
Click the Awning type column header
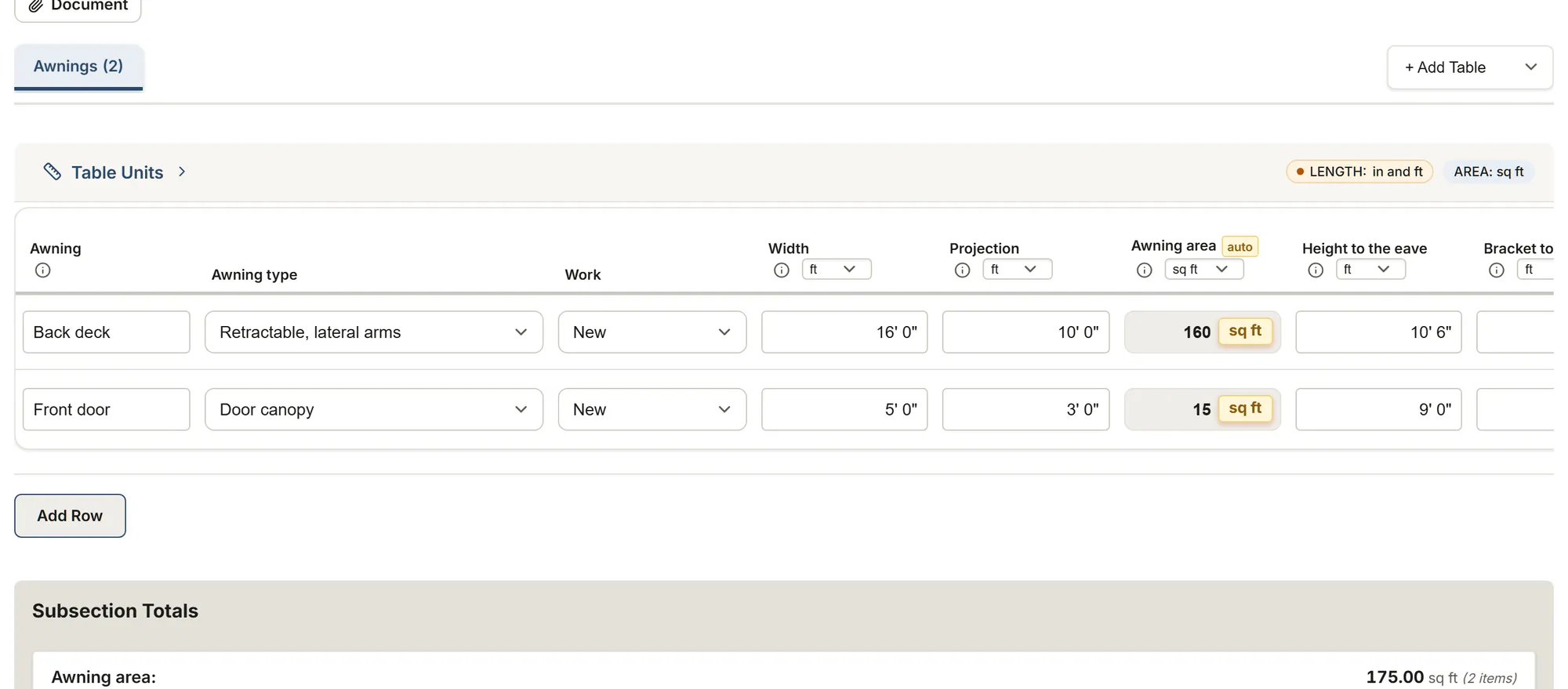point(254,274)
